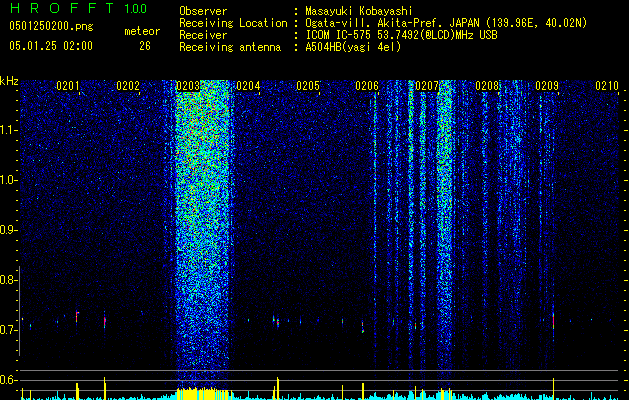The width and height of the screenshot is (629, 400).
Task: Click time marker 0208
Action: click(x=487, y=86)
